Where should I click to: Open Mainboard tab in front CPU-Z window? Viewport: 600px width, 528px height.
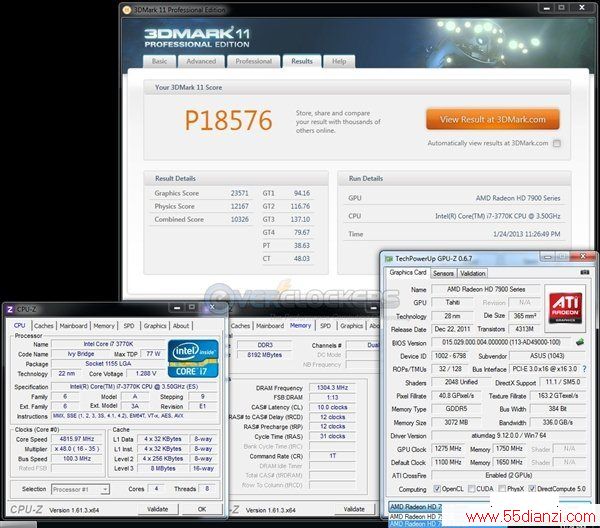73,326
